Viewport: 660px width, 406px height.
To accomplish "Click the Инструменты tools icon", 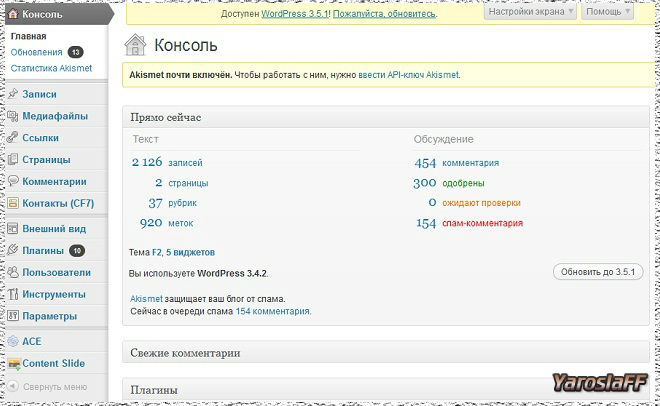I will pos(14,295).
